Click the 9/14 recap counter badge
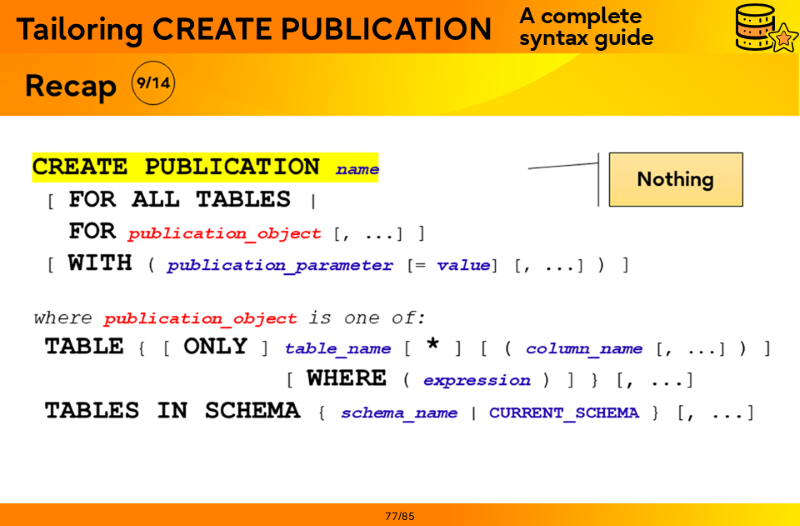 (152, 84)
